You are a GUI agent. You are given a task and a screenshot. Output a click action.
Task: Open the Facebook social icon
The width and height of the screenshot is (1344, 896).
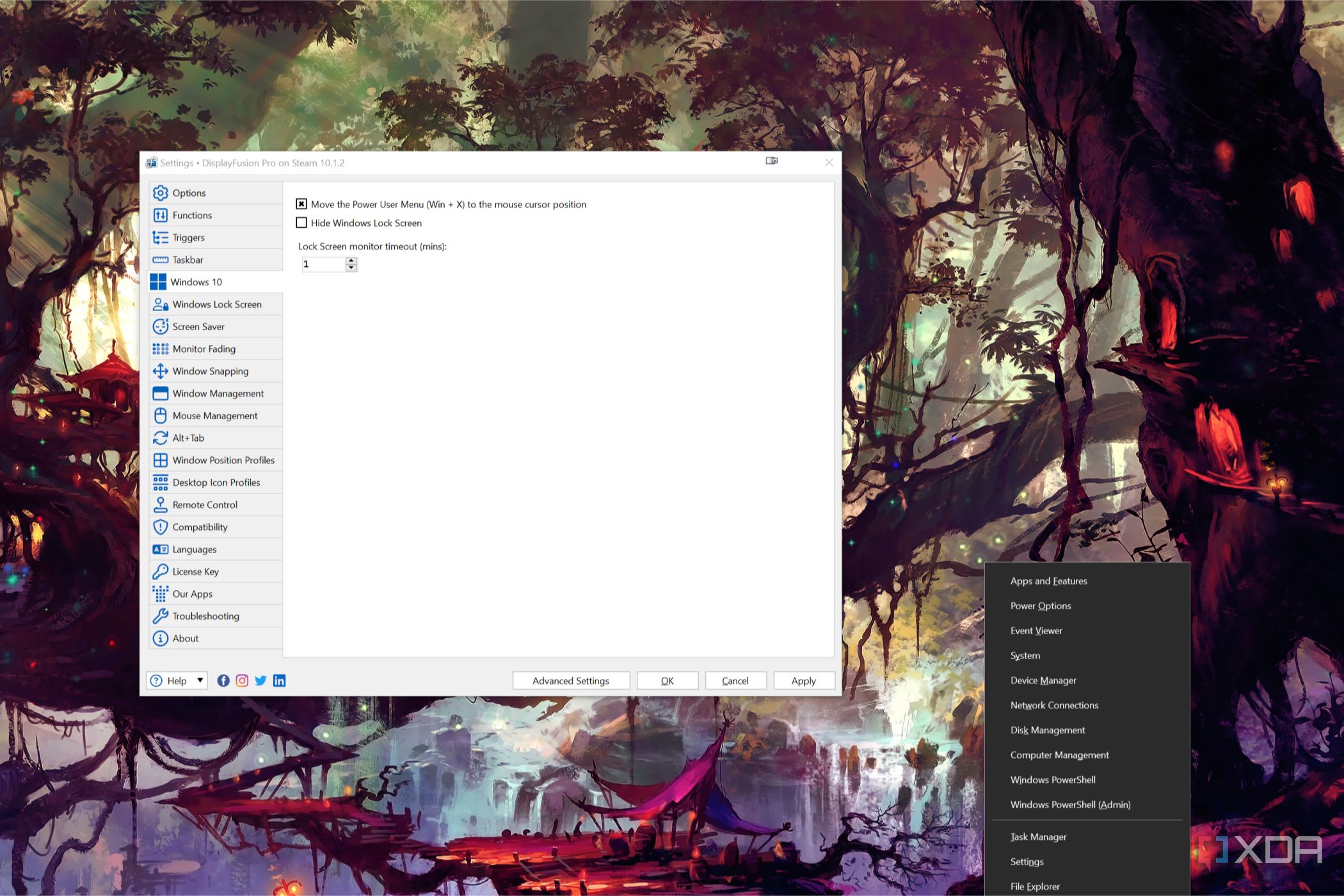(223, 681)
